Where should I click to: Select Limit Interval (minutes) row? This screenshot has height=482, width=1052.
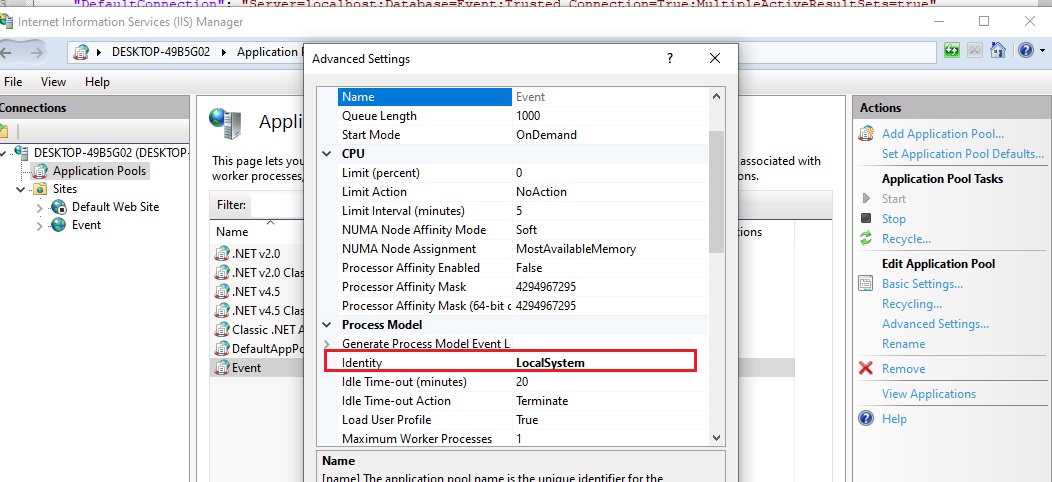point(523,211)
